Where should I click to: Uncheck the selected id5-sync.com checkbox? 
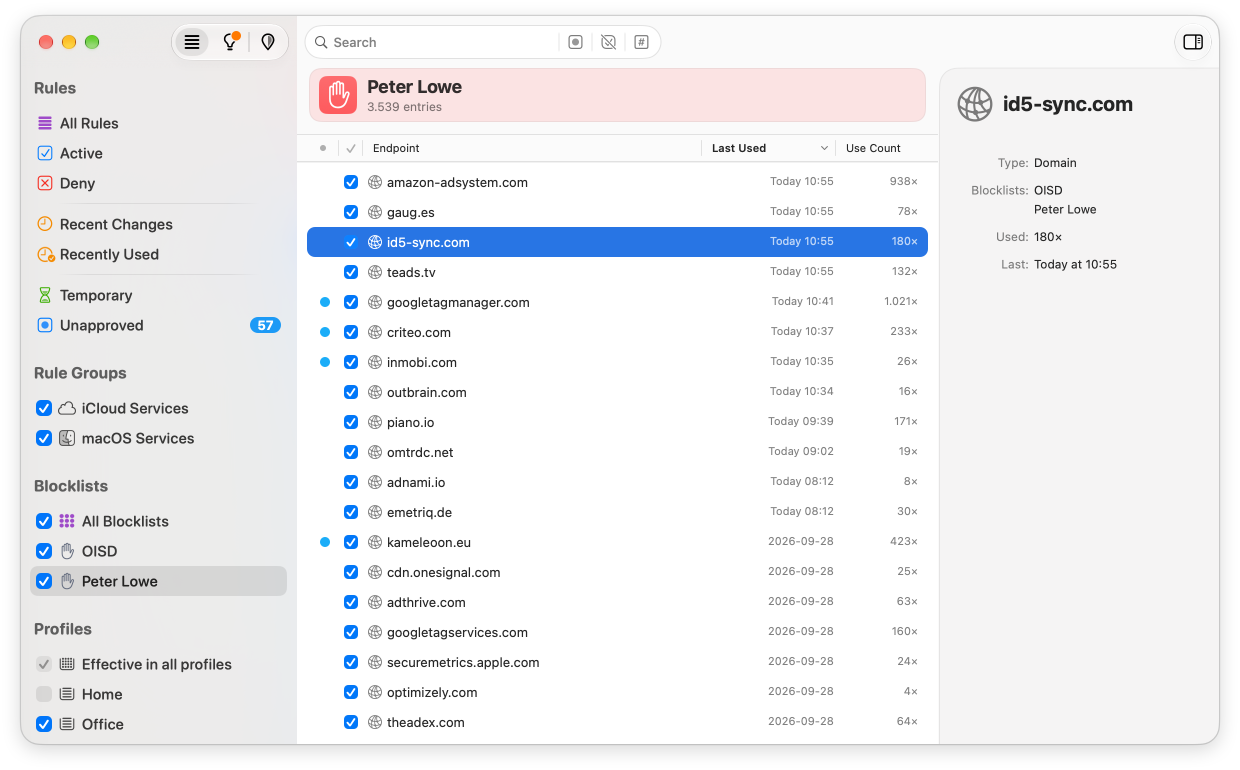pyautogui.click(x=351, y=242)
